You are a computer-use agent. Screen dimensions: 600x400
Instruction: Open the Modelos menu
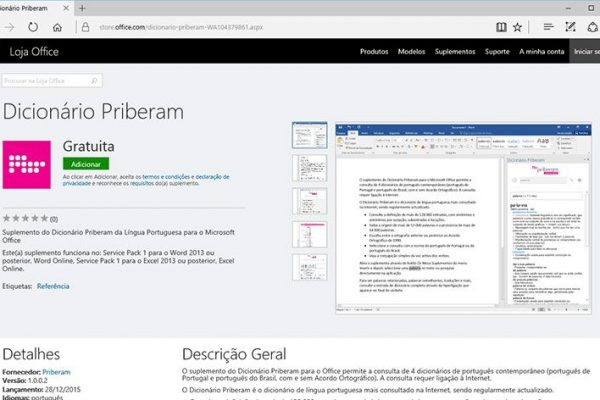pyautogui.click(x=412, y=51)
